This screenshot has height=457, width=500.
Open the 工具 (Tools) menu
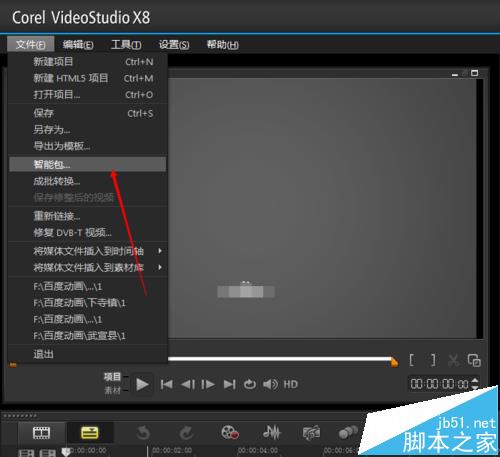click(126, 44)
